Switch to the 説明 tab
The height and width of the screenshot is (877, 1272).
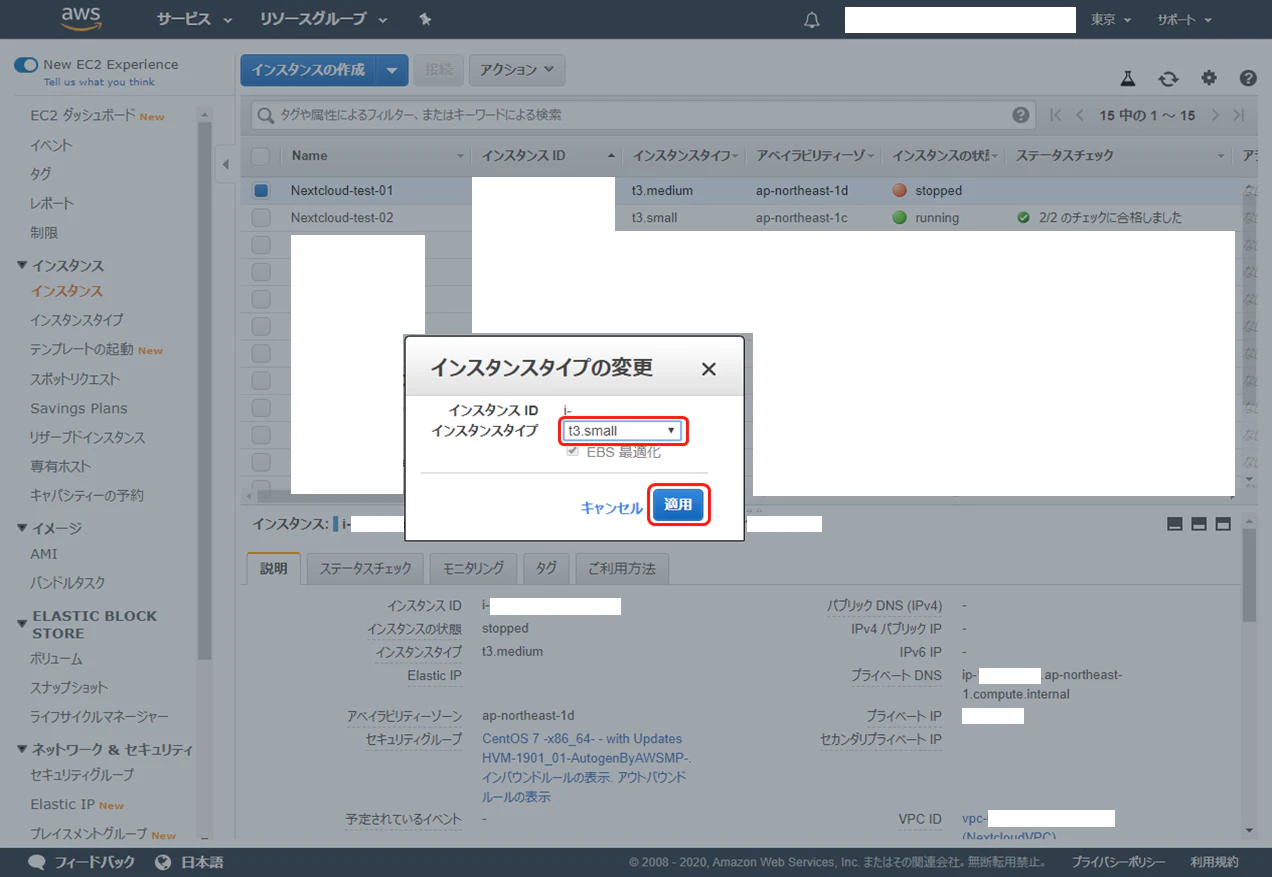point(273,568)
